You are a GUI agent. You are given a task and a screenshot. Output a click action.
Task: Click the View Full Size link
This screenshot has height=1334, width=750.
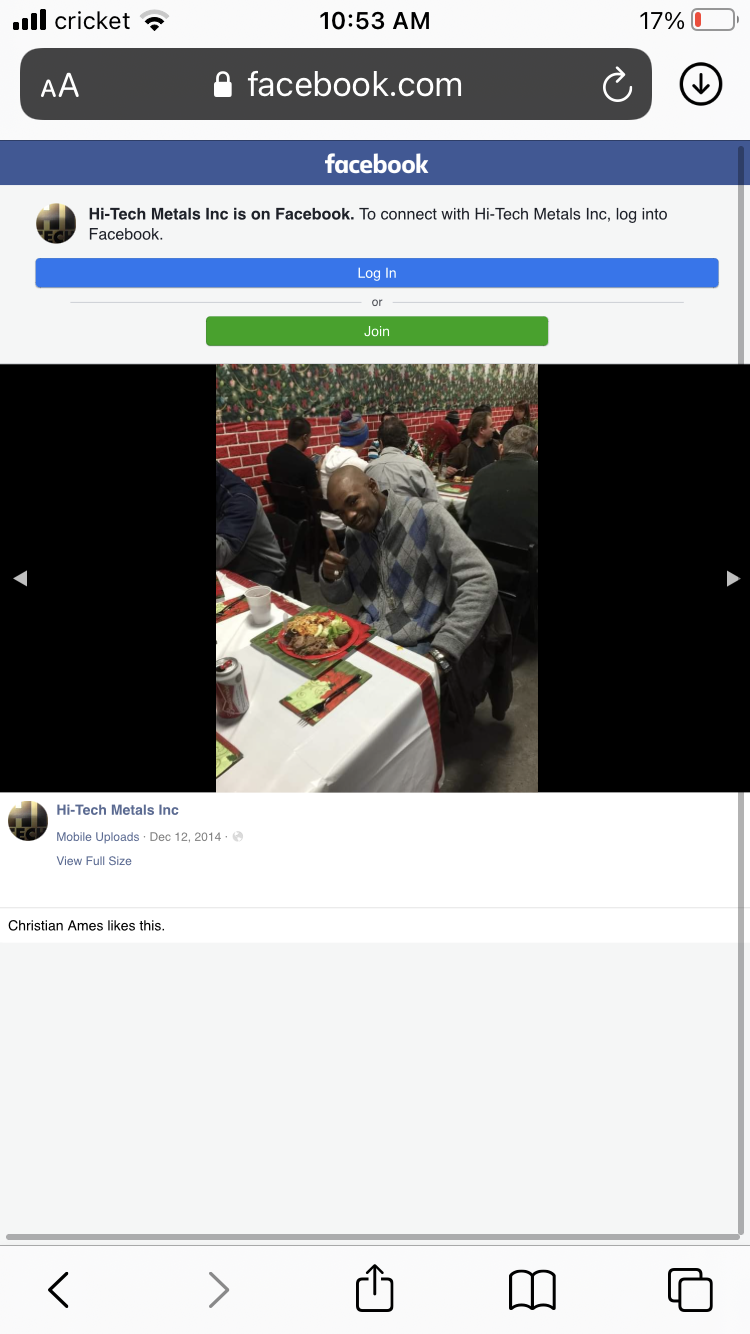point(94,861)
